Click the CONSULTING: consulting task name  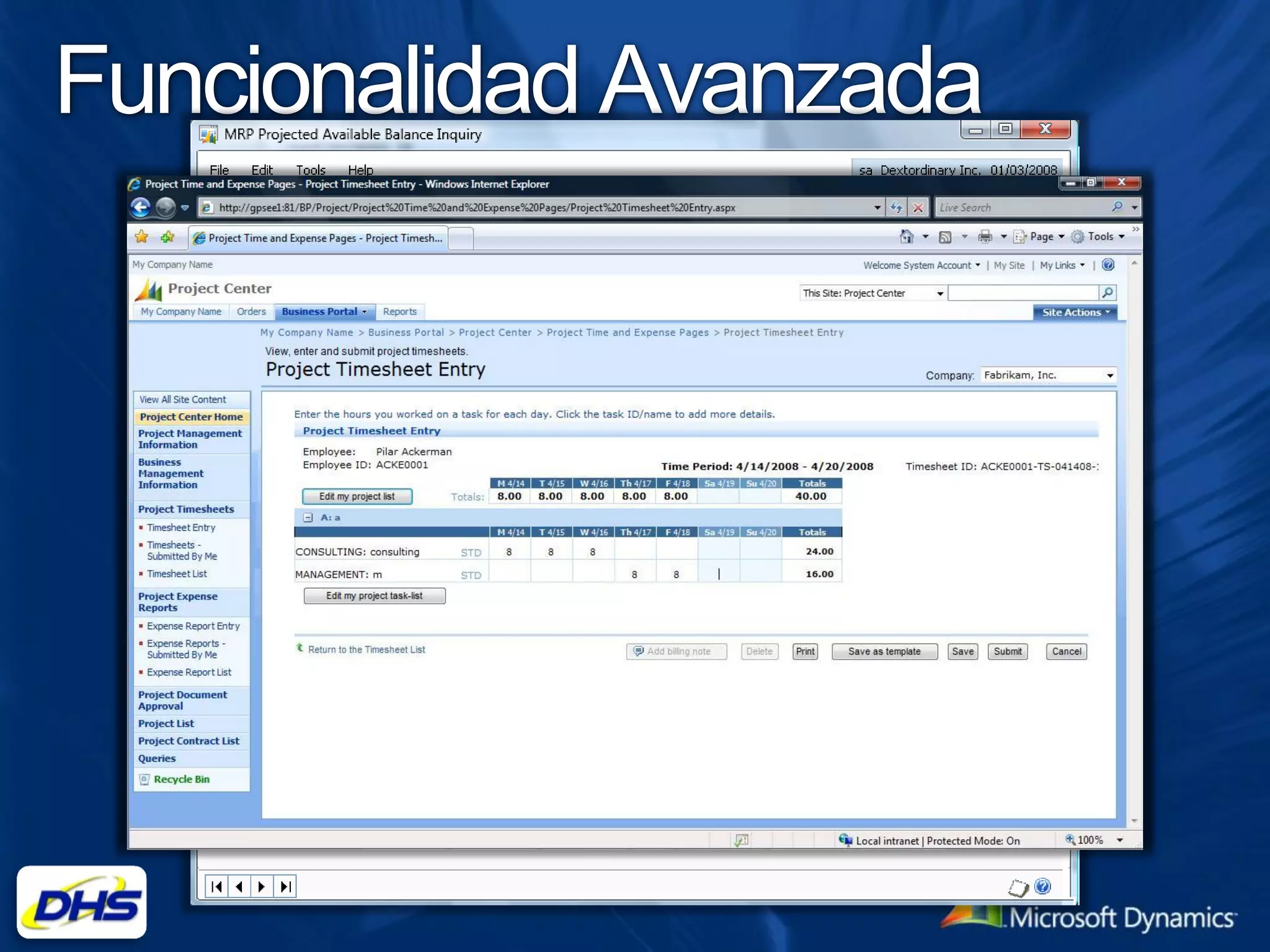(x=357, y=552)
